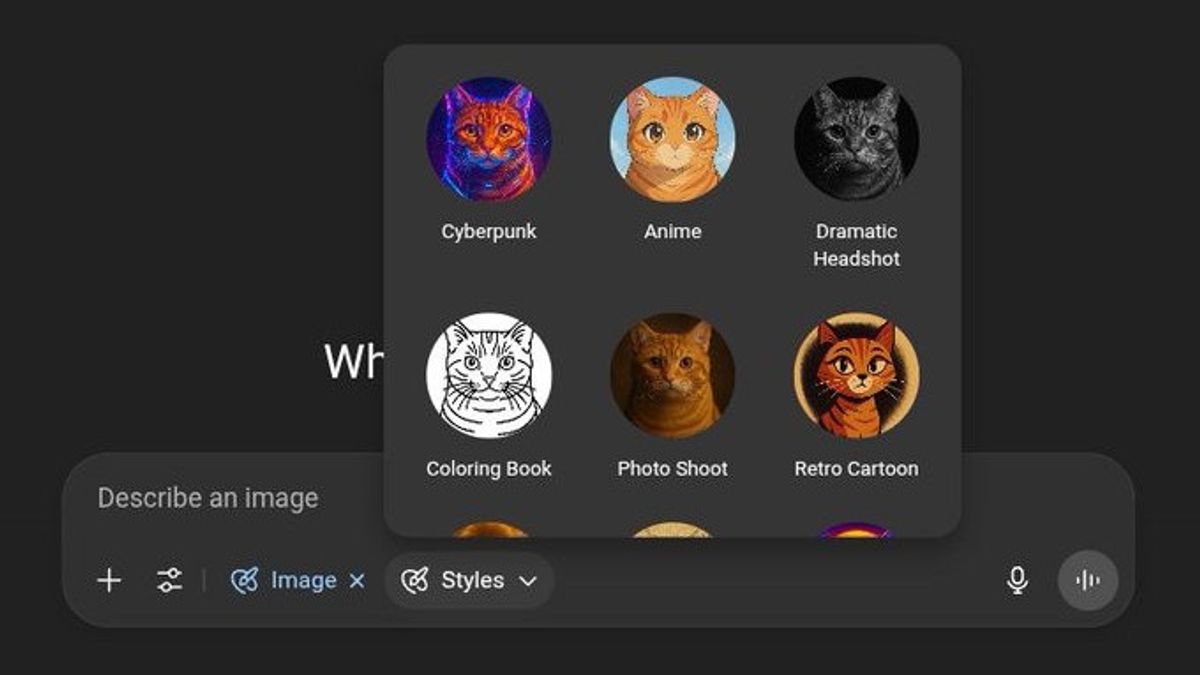The image size is (1200, 675).
Task: Click the "Describe an image" prompt field
Action: (x=208, y=498)
